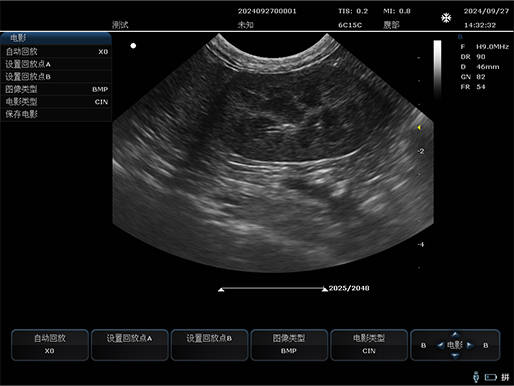Click the bottom 设置回放点B button
514x386 pixels.
(x=209, y=345)
